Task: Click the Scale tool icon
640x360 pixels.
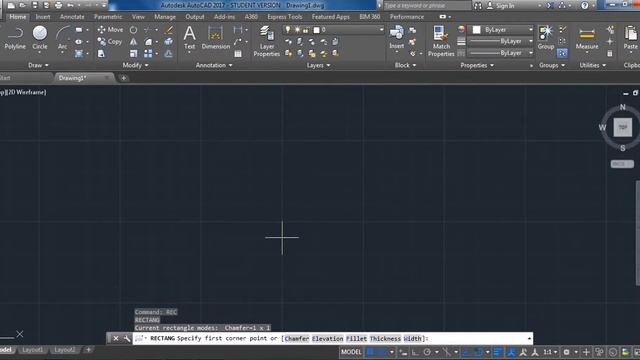Action: click(x=133, y=53)
